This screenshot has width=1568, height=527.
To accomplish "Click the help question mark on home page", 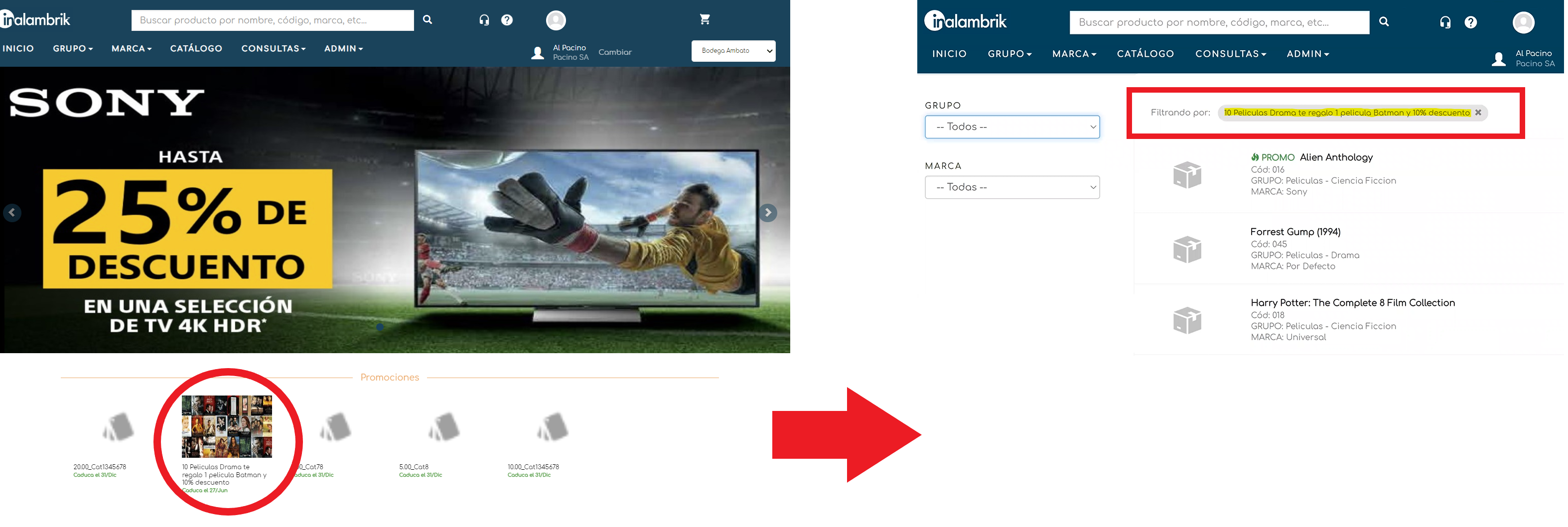I will tap(506, 20).
